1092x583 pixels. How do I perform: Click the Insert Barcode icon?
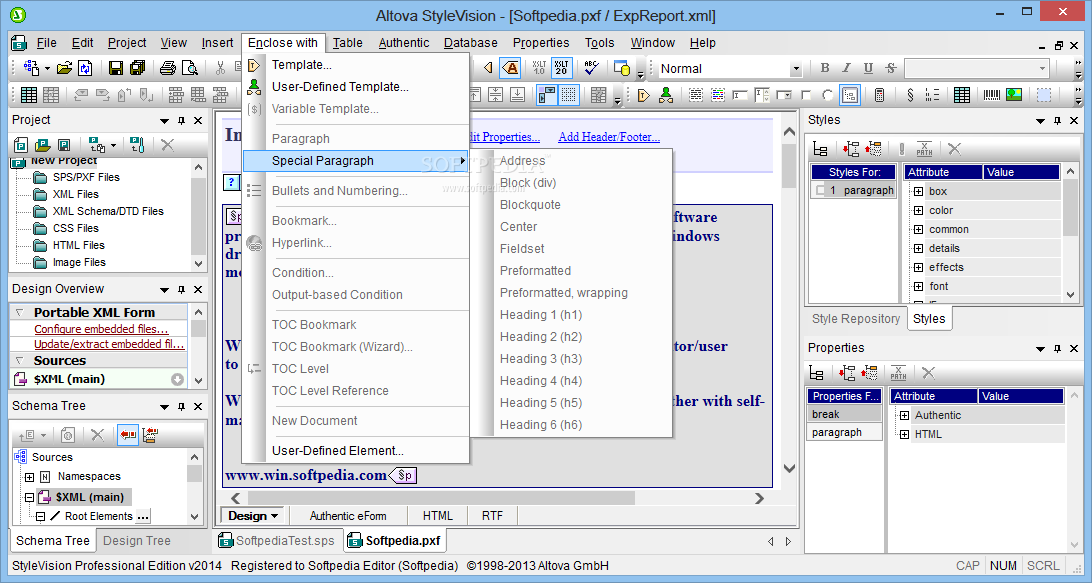(x=992, y=95)
